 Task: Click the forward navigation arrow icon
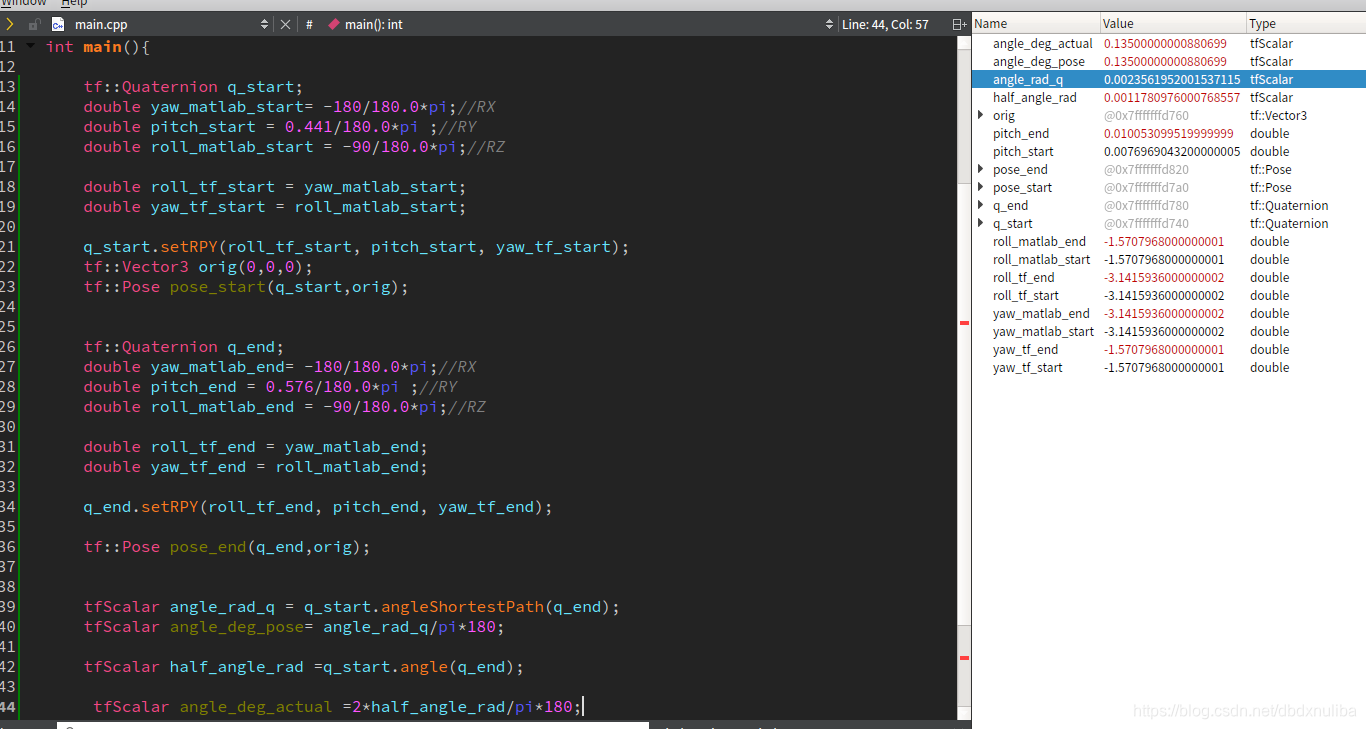pos(10,24)
